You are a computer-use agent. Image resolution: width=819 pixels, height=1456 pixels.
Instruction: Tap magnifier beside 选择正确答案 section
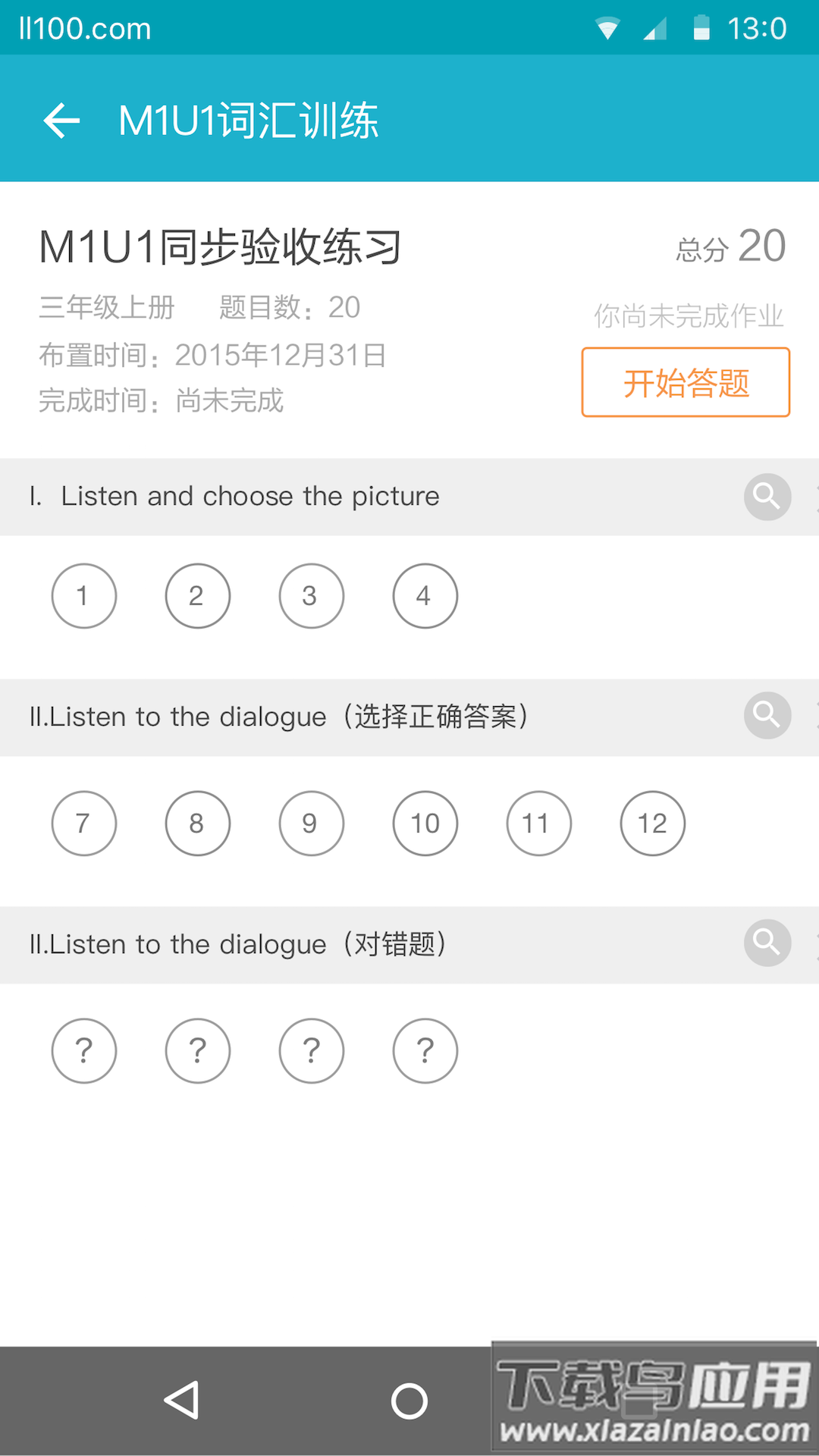[x=767, y=715]
